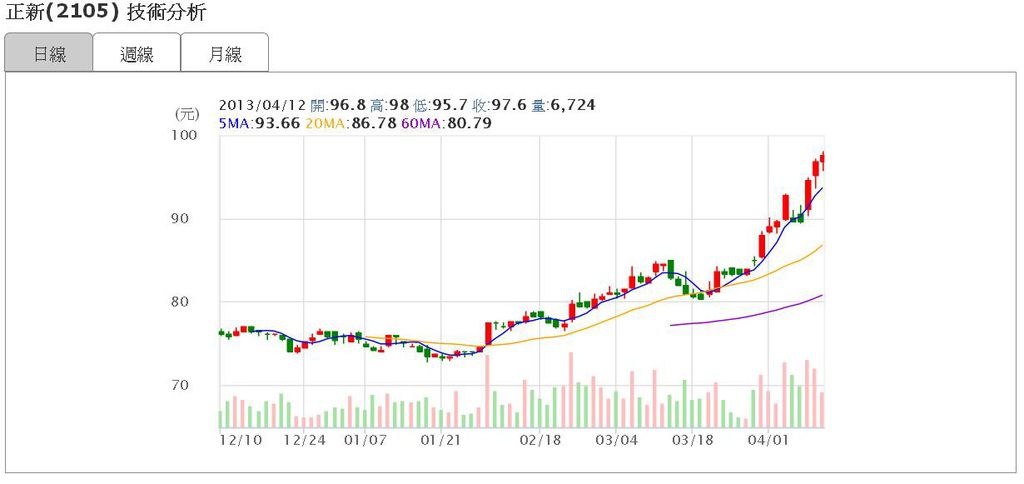Click the 2013/04/12 date text

[x=263, y=105]
